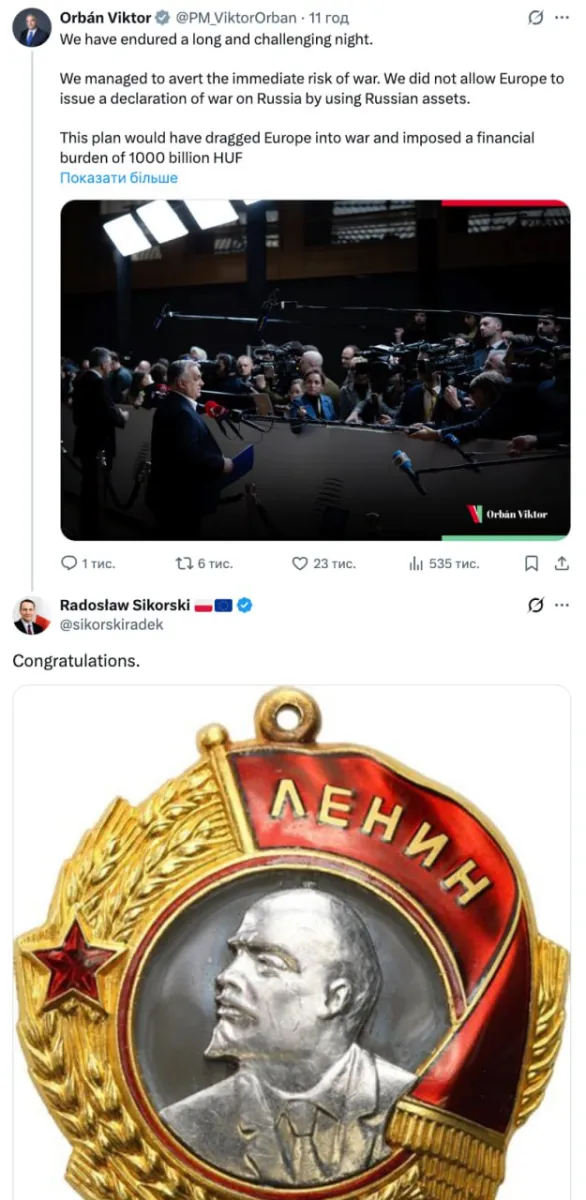
Task: Open Orbán Viktor's profile avatar
Action: 31,28
